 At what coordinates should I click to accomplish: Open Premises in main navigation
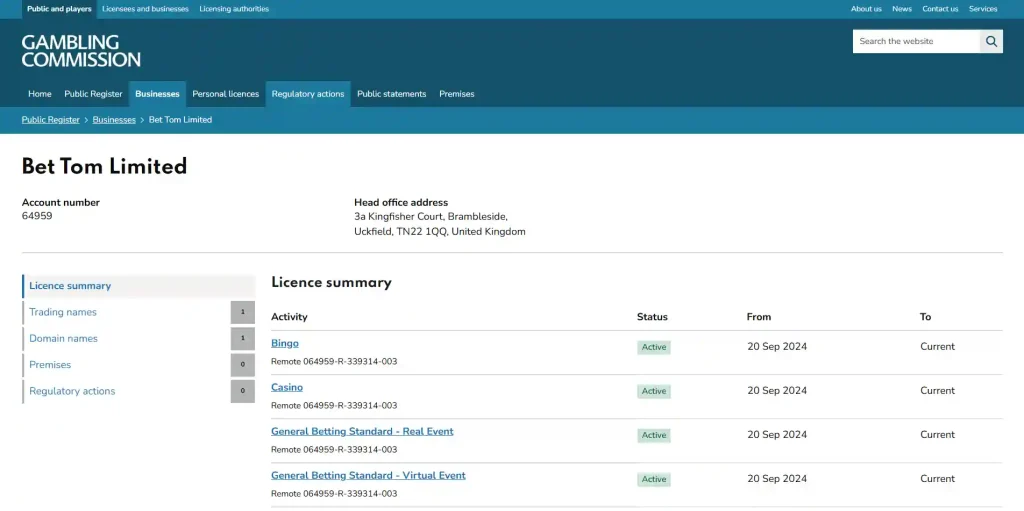[456, 94]
